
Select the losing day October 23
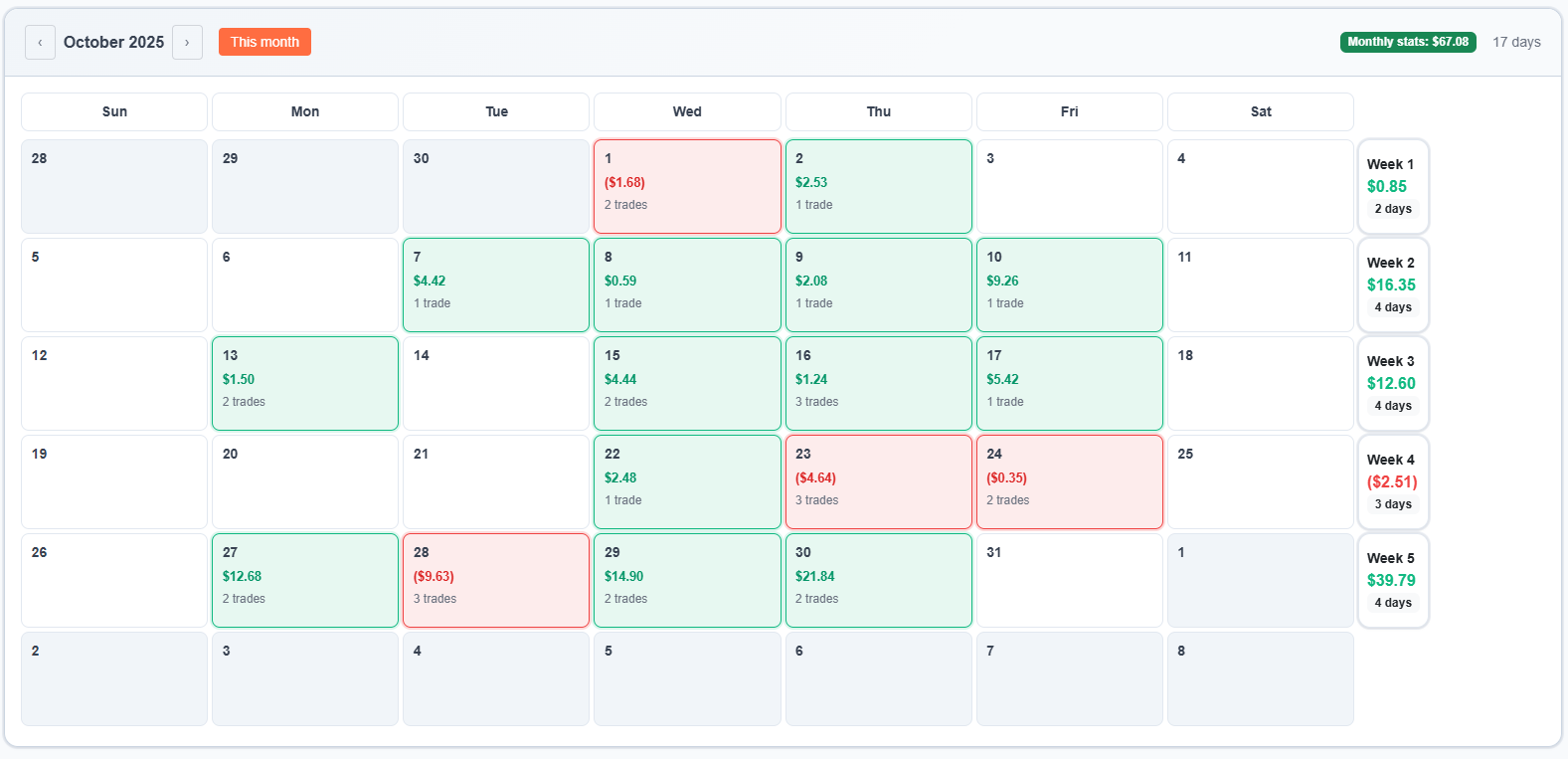[x=878, y=481]
